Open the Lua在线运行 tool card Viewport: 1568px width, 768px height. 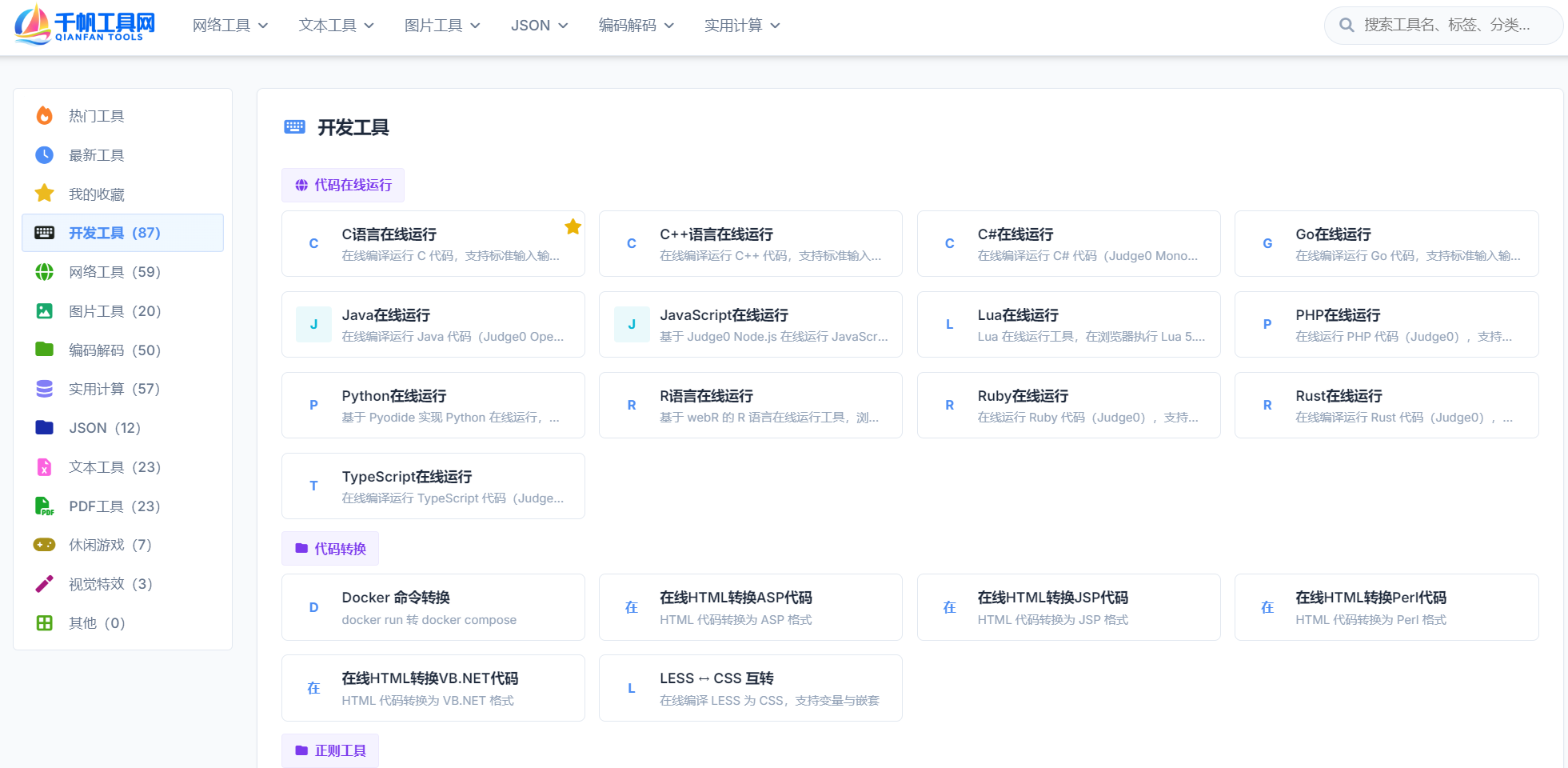(x=1068, y=324)
